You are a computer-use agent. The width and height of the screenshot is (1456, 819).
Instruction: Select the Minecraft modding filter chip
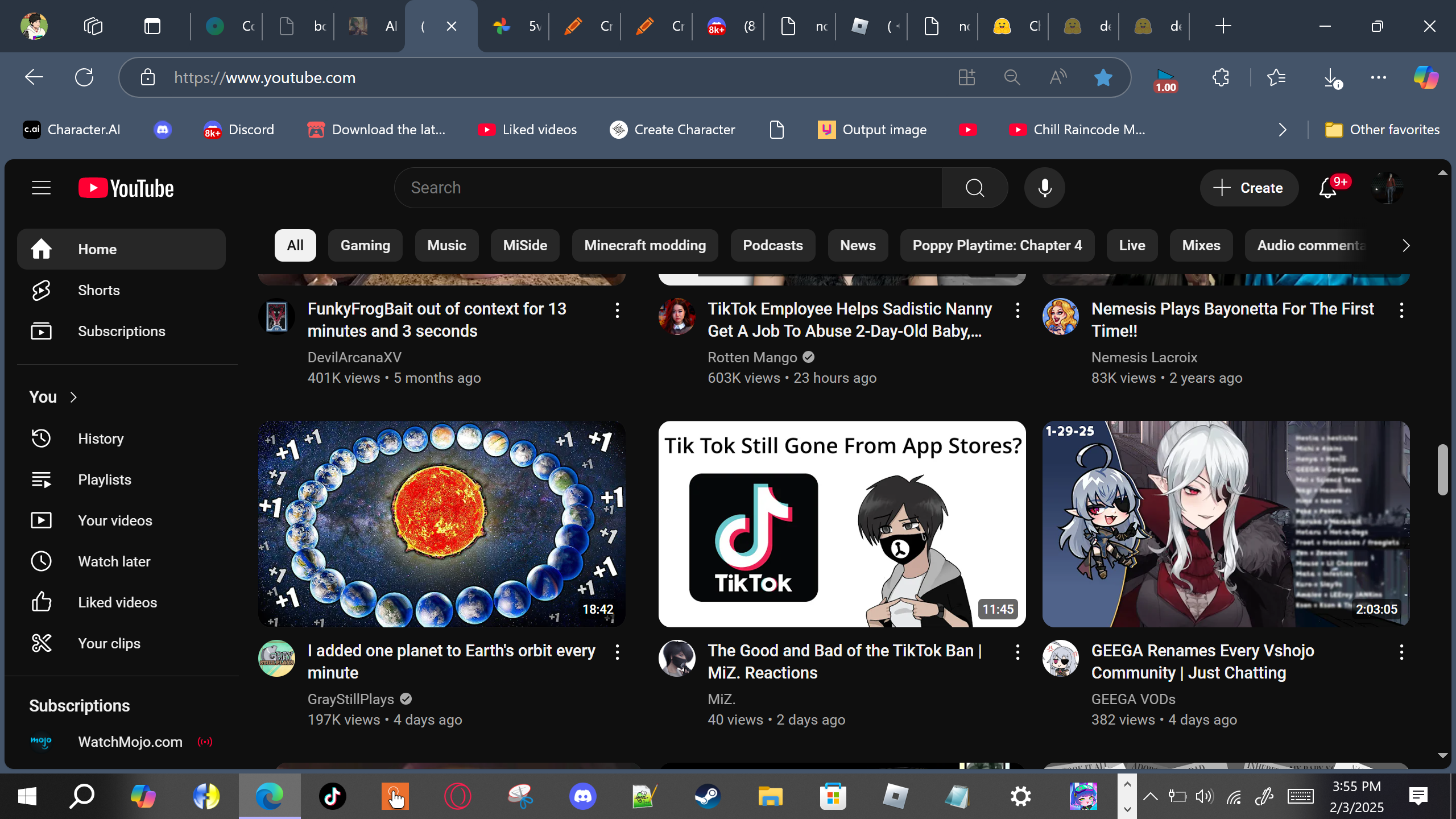[645, 246]
